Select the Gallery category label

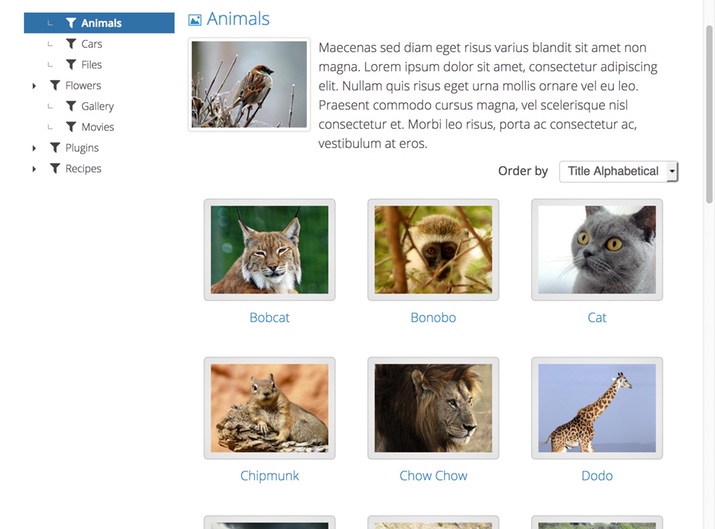pos(98,106)
